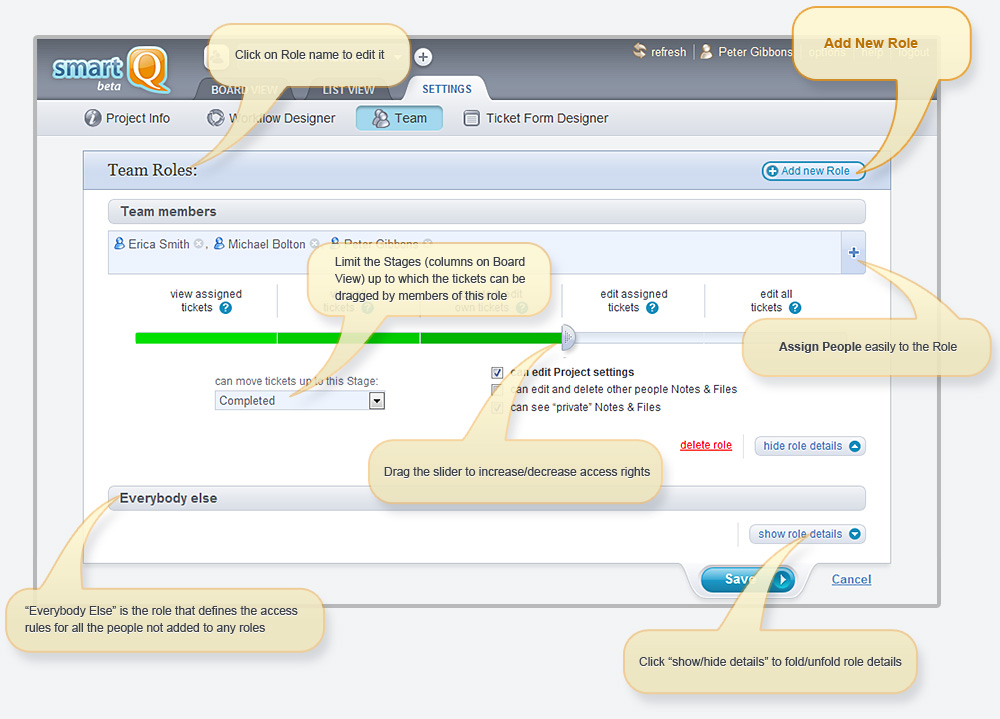Click the smartQ beta logo

click(x=110, y=70)
